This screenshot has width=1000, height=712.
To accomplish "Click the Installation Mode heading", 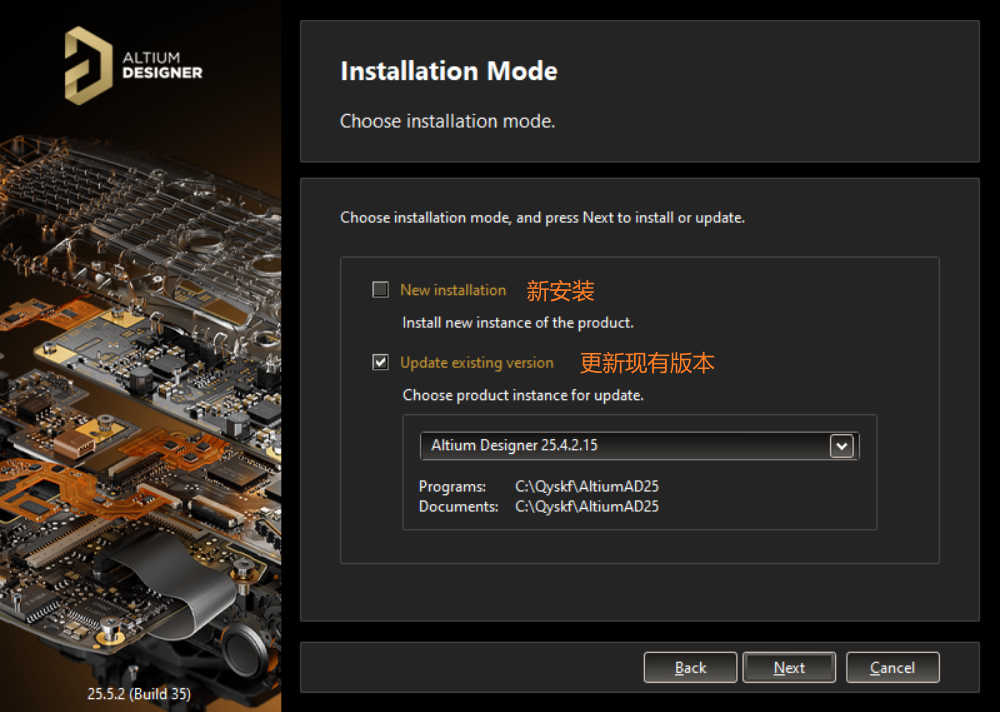I will click(449, 71).
